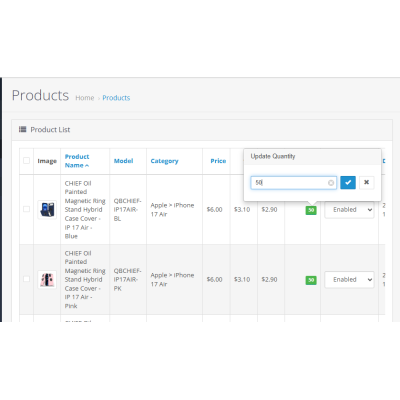Click the model text QBCHIEF-IP17AIR-PK
The height and width of the screenshot is (400, 400).
127,280
